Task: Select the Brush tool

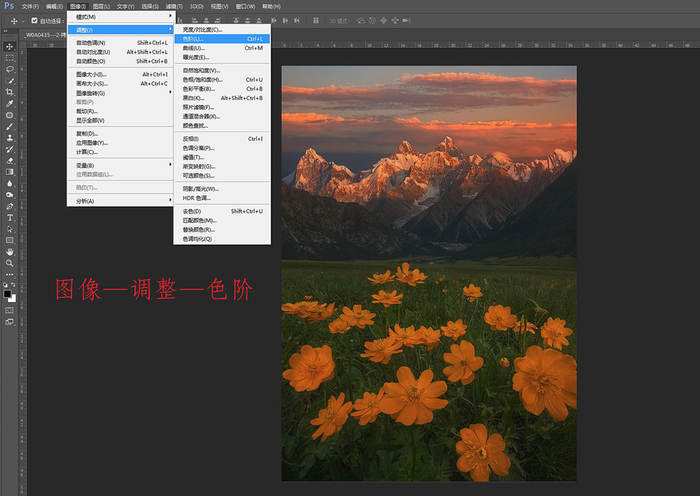Action: pos(10,126)
